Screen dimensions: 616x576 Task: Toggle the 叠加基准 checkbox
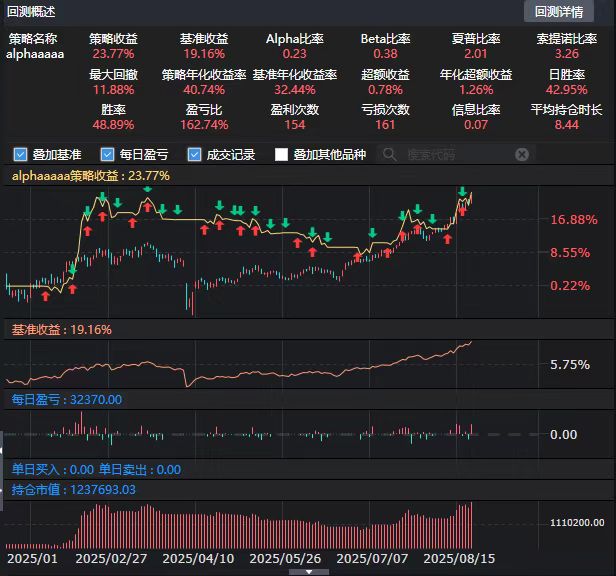click(20, 154)
